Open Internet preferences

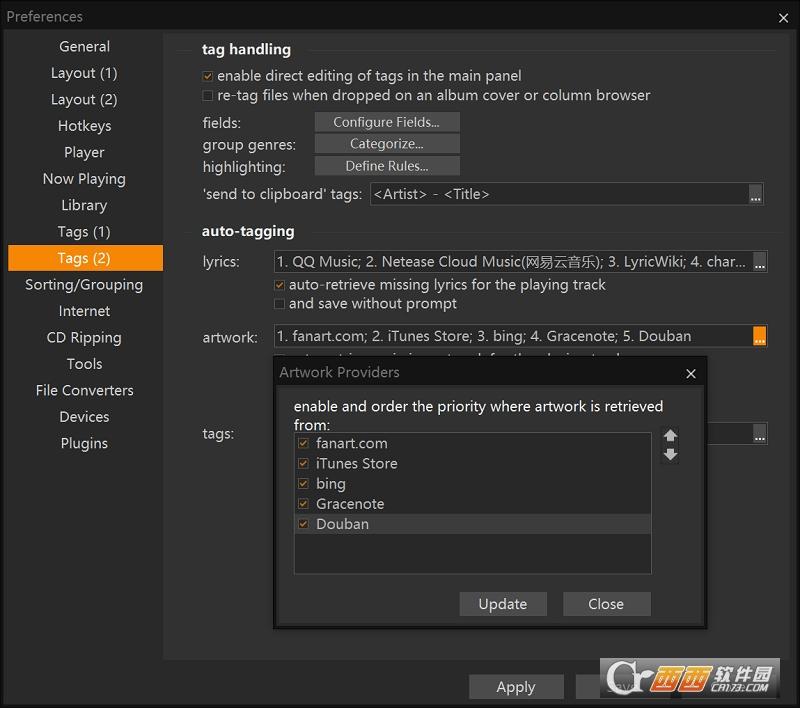tap(85, 311)
